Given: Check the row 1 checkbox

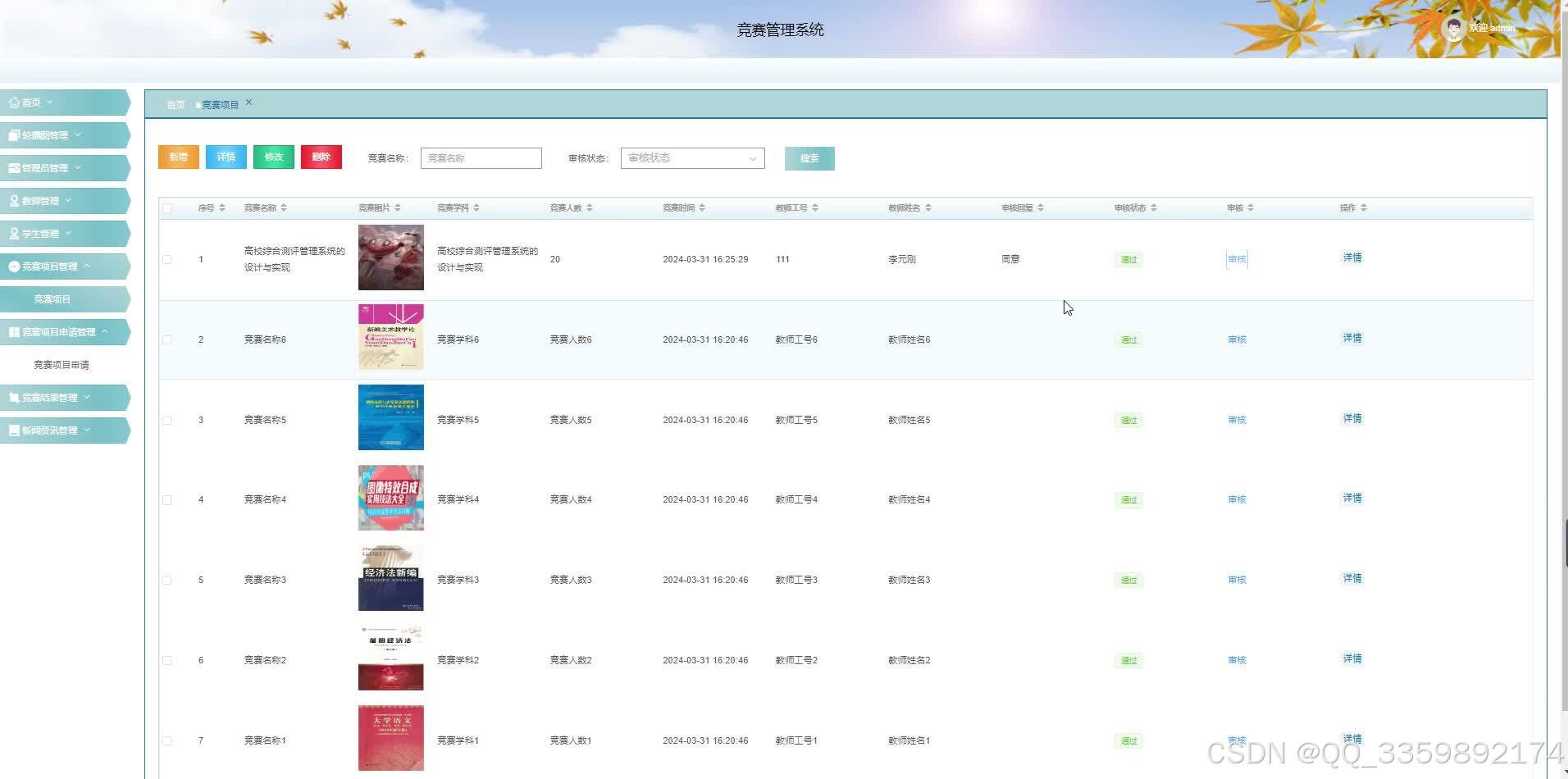Looking at the screenshot, I should [x=167, y=259].
